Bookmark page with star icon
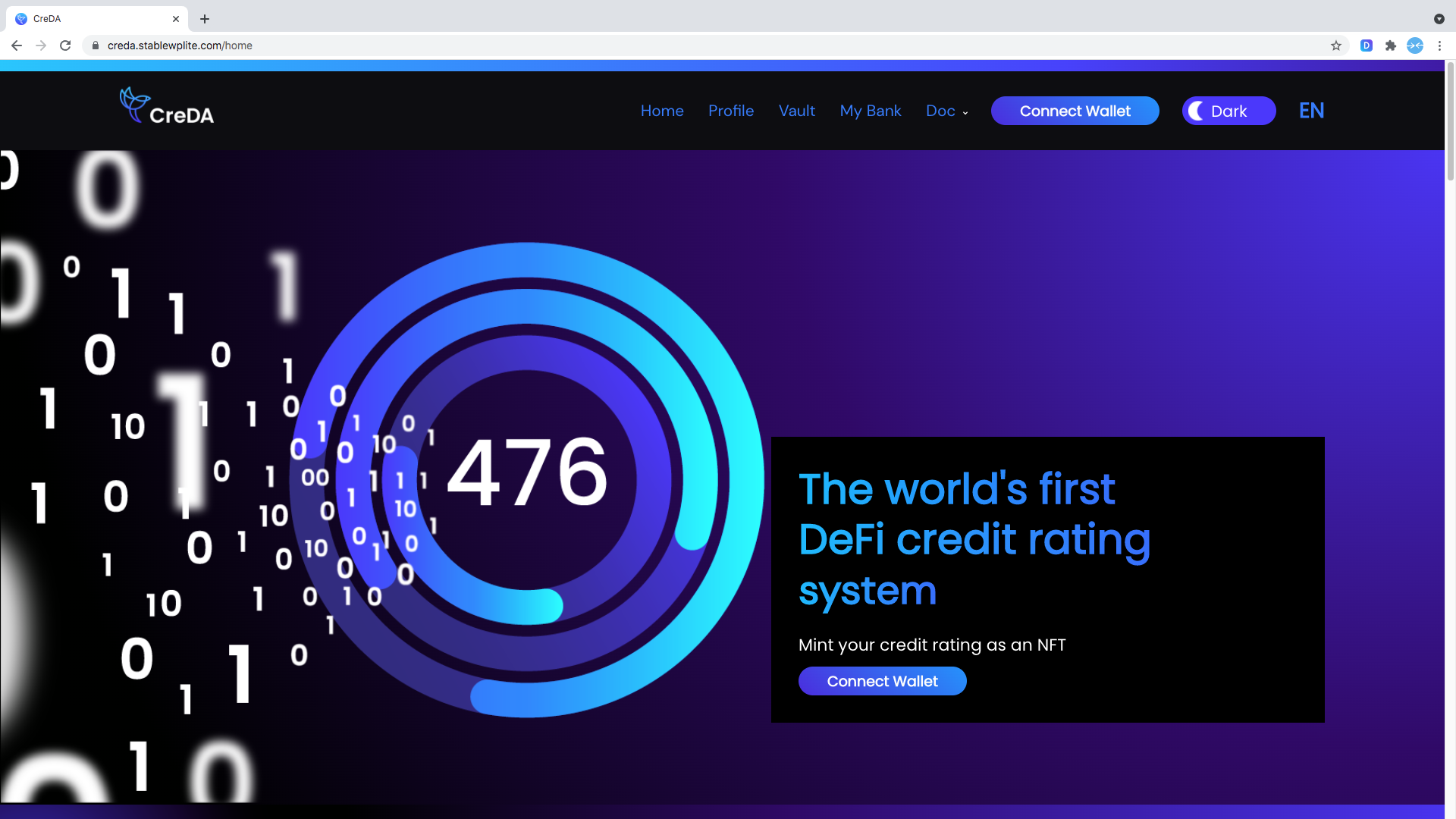 click(x=1336, y=45)
